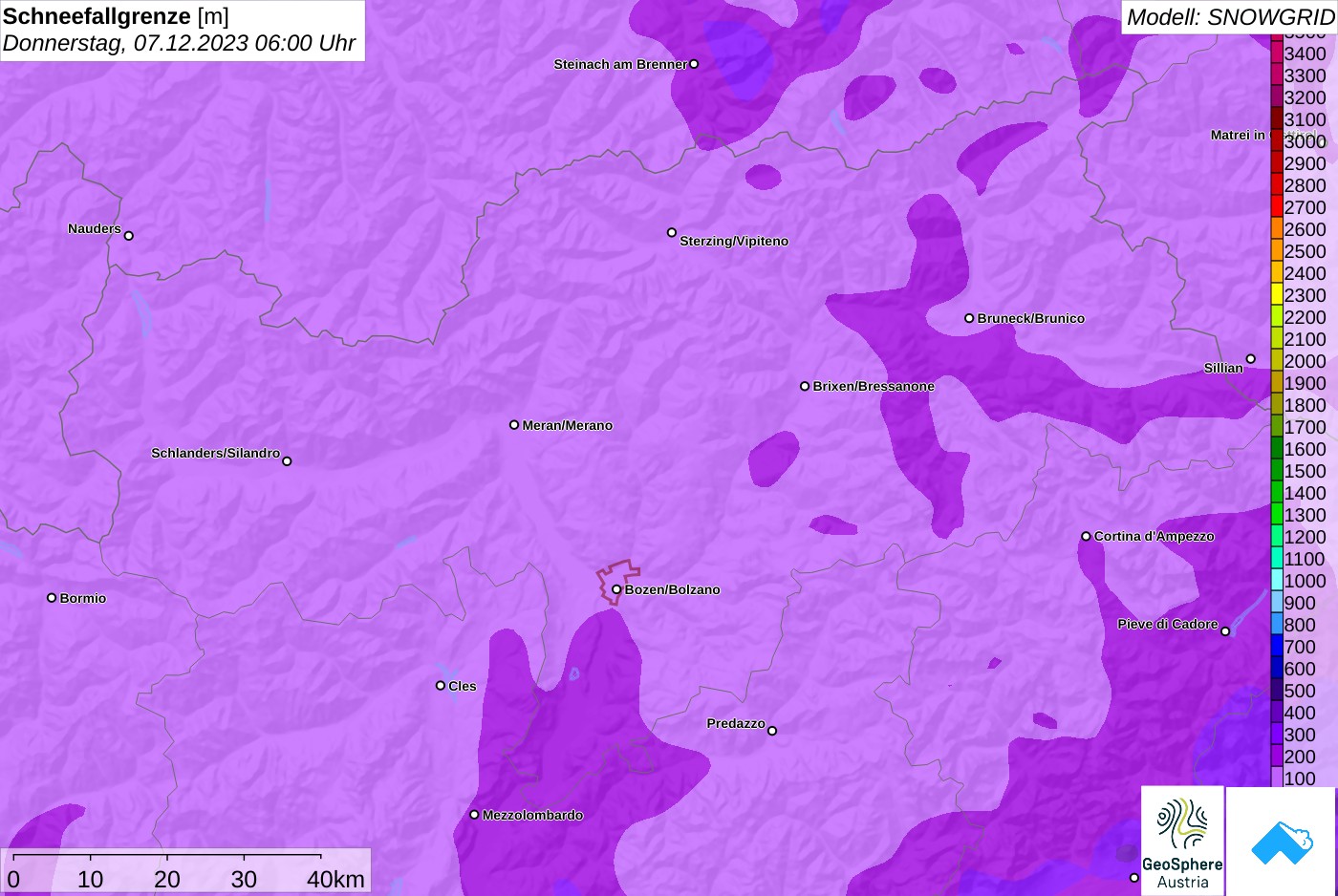Viewport: 1338px width, 896px height.
Task: Select the Steinach am Brenner marker dot
Action: (x=694, y=64)
